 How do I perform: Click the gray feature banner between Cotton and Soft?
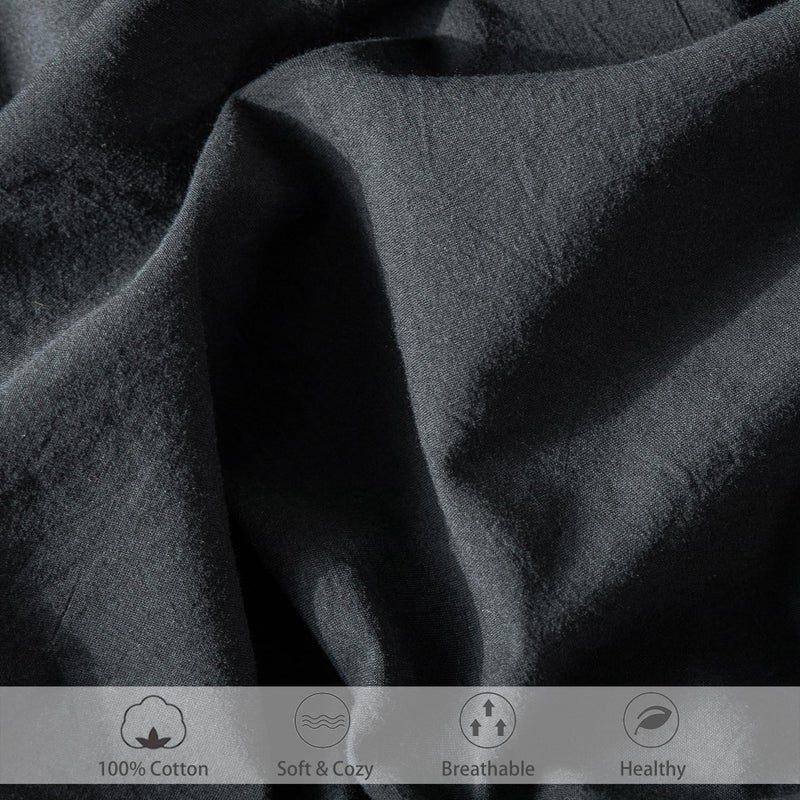(236, 730)
